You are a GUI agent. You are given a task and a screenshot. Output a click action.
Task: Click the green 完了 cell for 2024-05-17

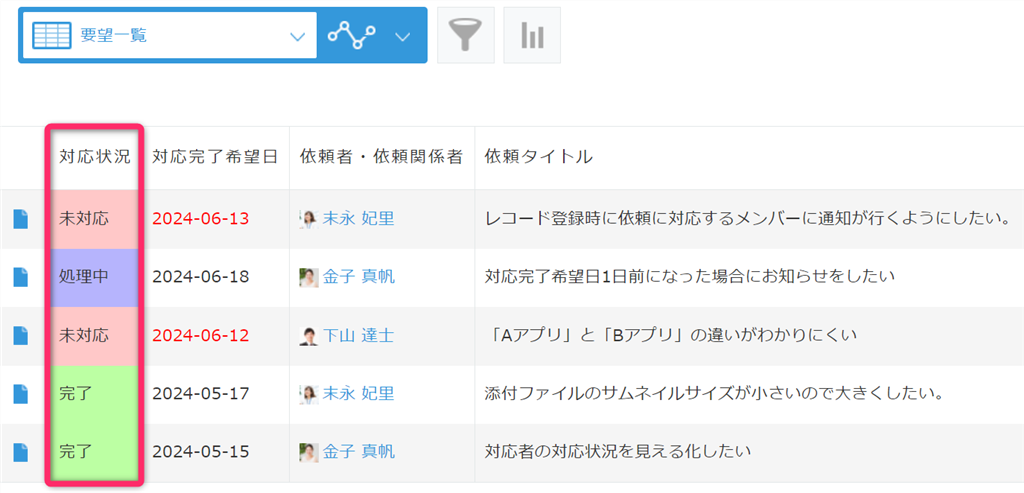[92, 394]
